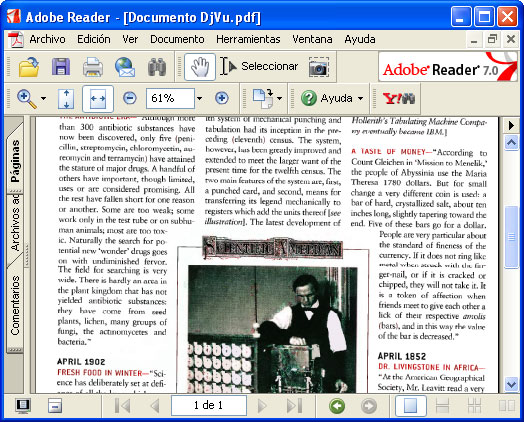Go to the first page

[x=122, y=406]
